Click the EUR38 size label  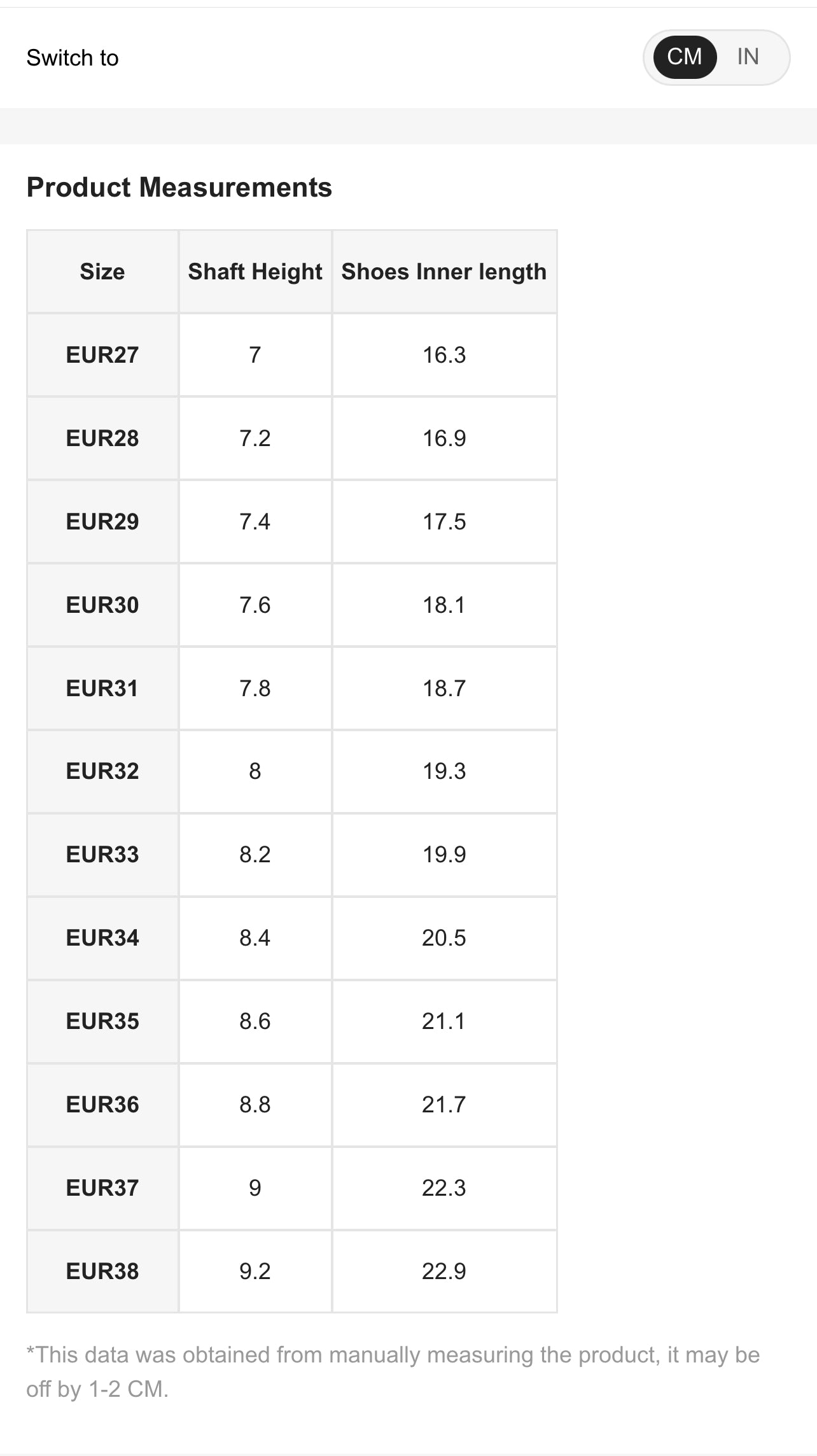102,1271
